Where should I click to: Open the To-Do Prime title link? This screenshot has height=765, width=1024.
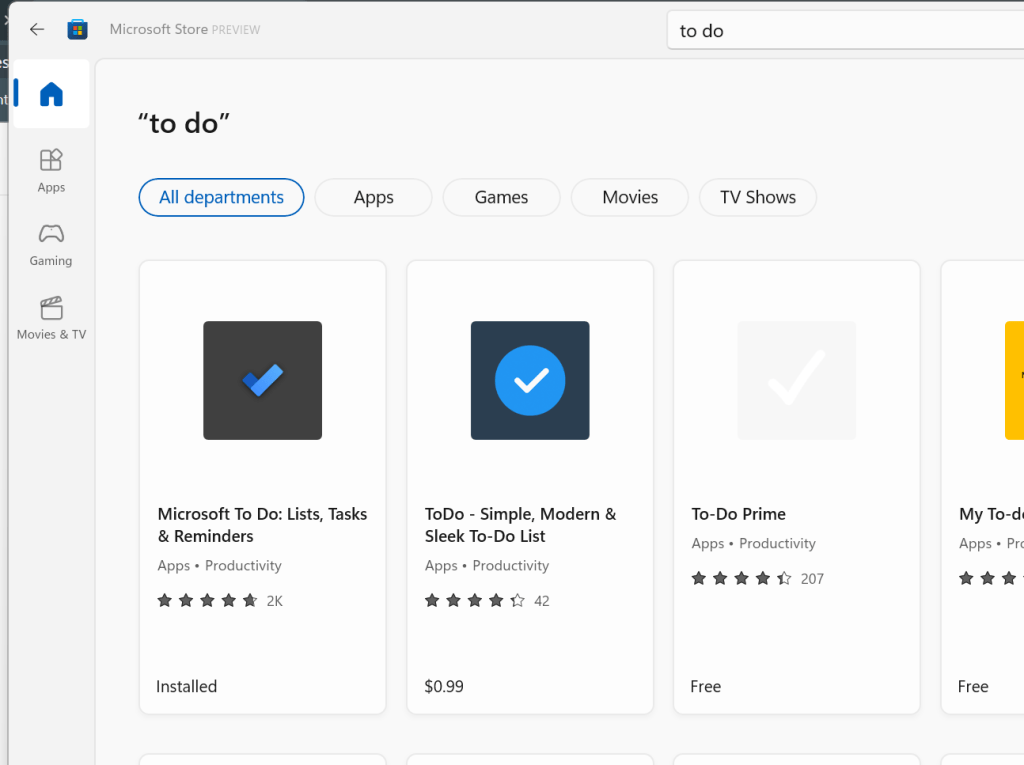tap(739, 514)
